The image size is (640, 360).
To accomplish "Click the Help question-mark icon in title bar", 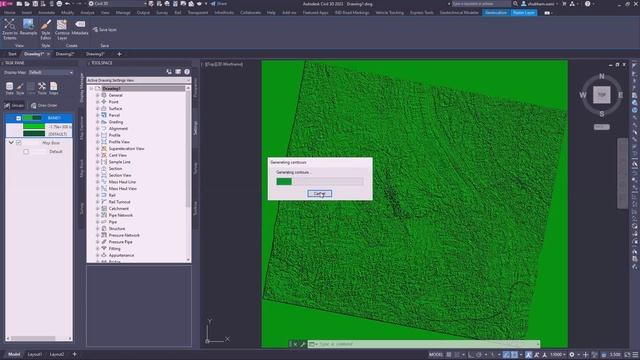I will [x=587, y=4].
